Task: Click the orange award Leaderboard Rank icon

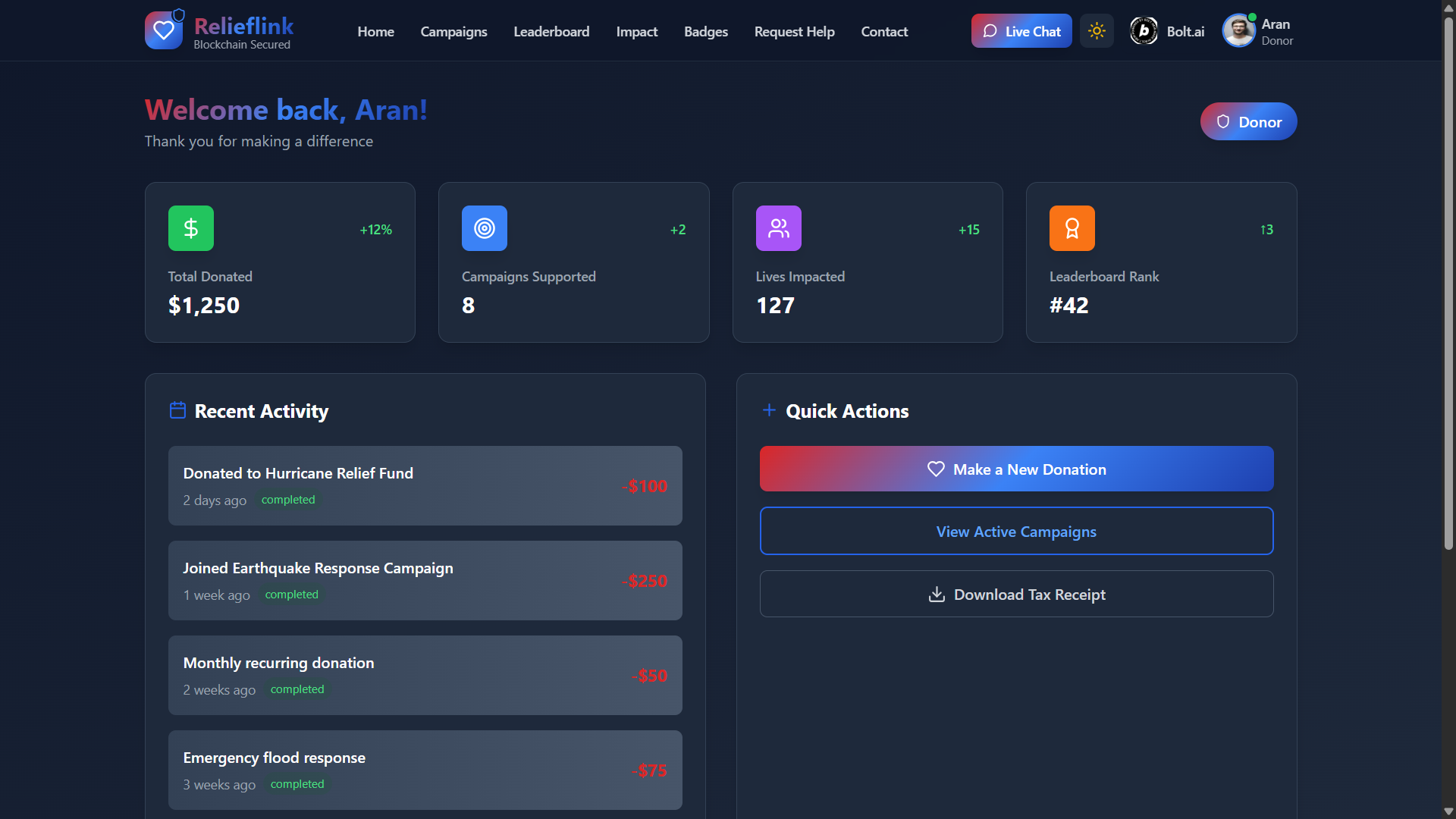Action: pos(1072,228)
